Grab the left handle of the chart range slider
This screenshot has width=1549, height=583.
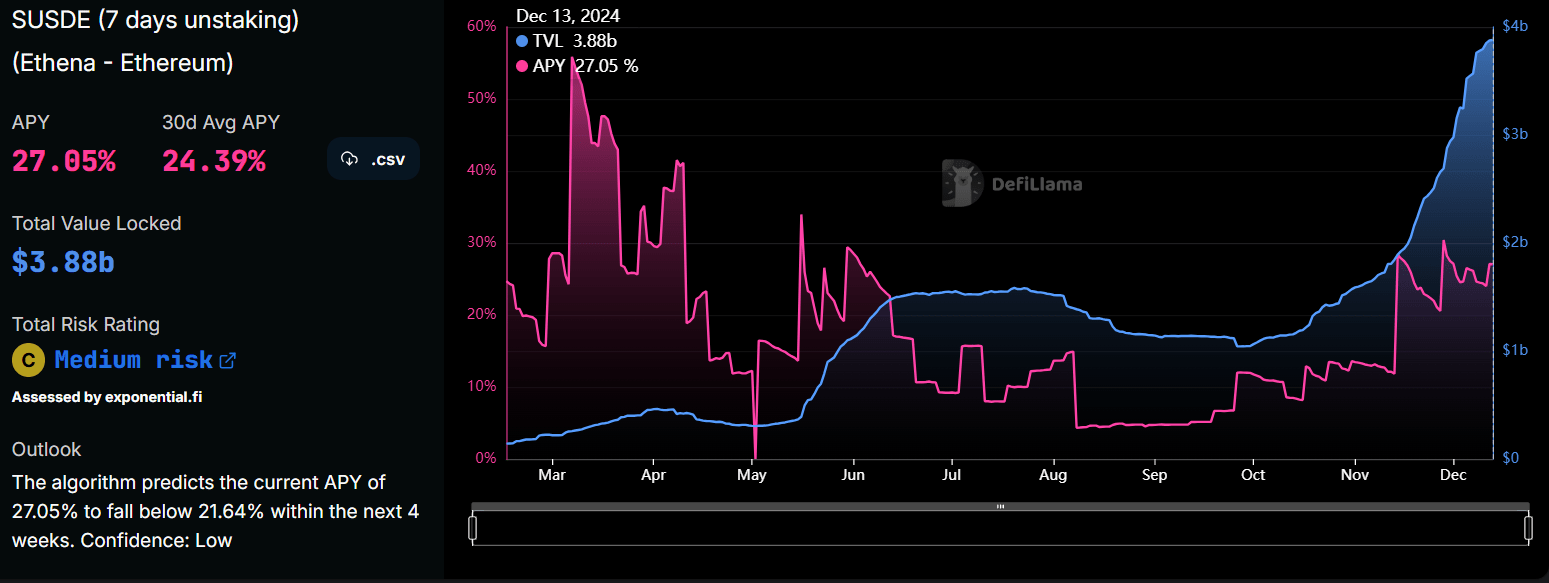(x=474, y=527)
